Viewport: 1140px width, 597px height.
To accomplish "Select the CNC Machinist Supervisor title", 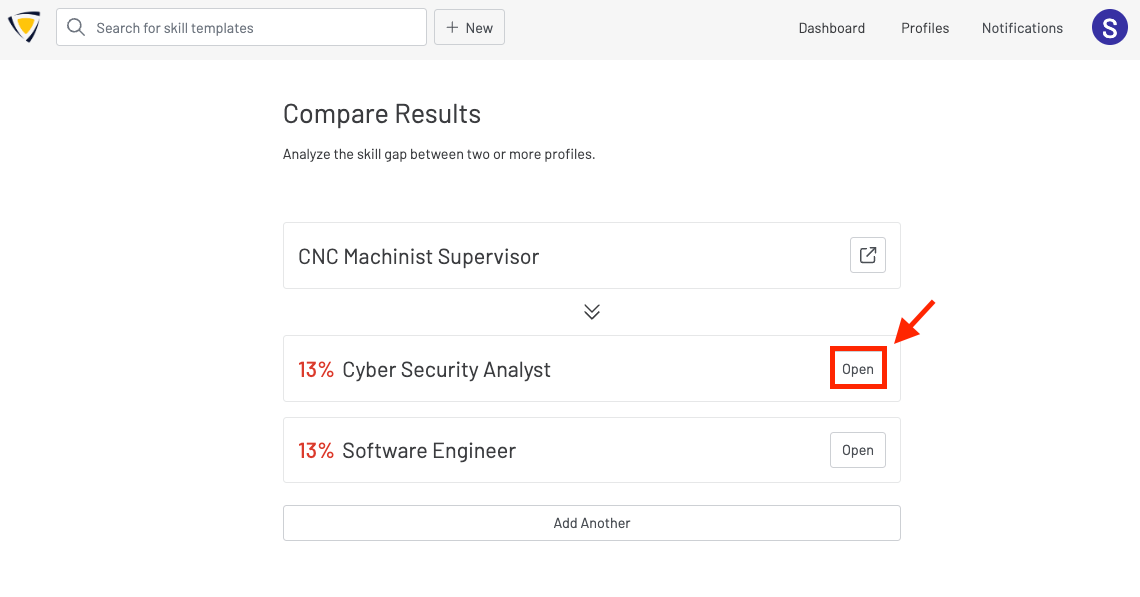I will [418, 257].
